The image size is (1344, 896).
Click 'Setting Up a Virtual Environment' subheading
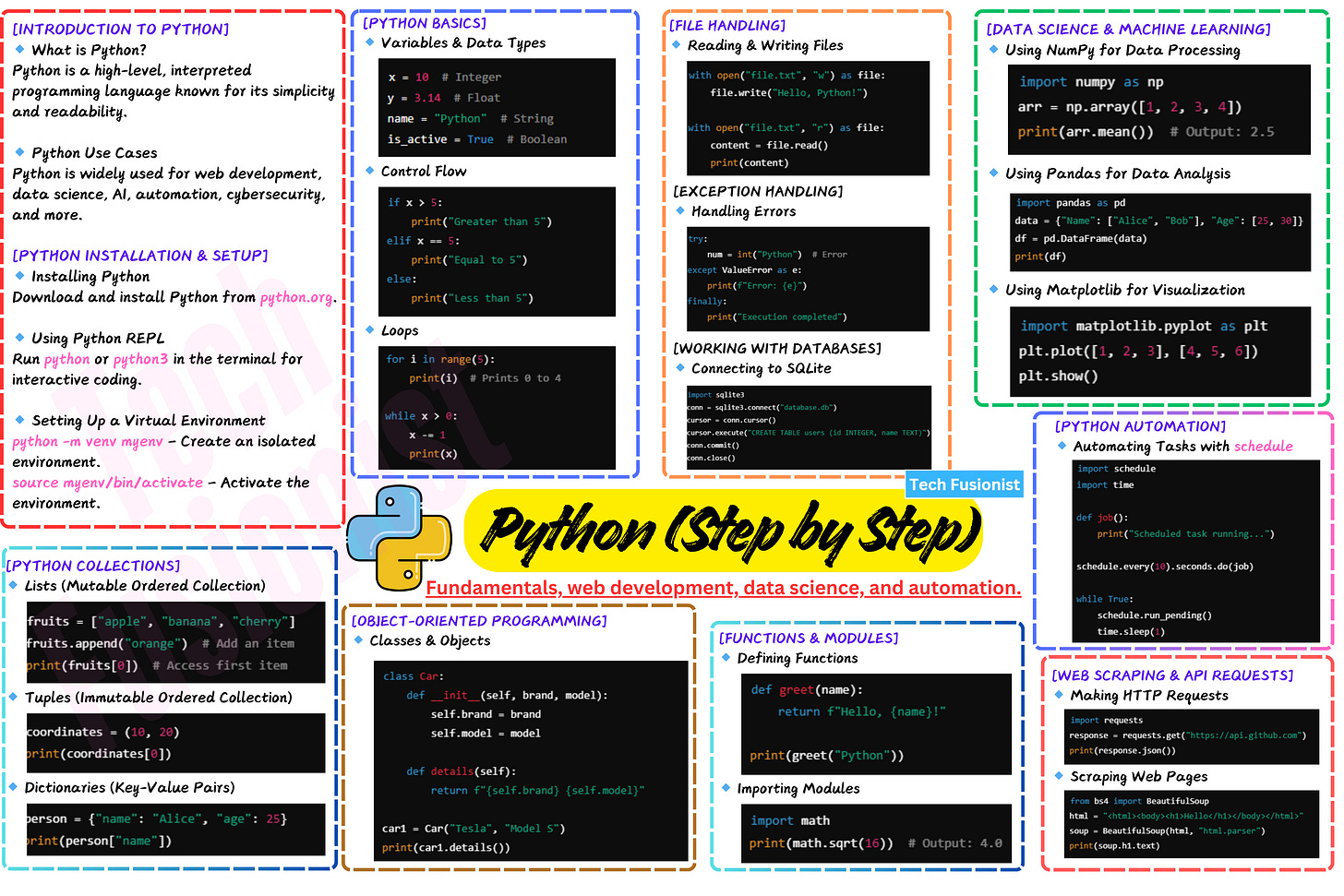[x=149, y=421]
